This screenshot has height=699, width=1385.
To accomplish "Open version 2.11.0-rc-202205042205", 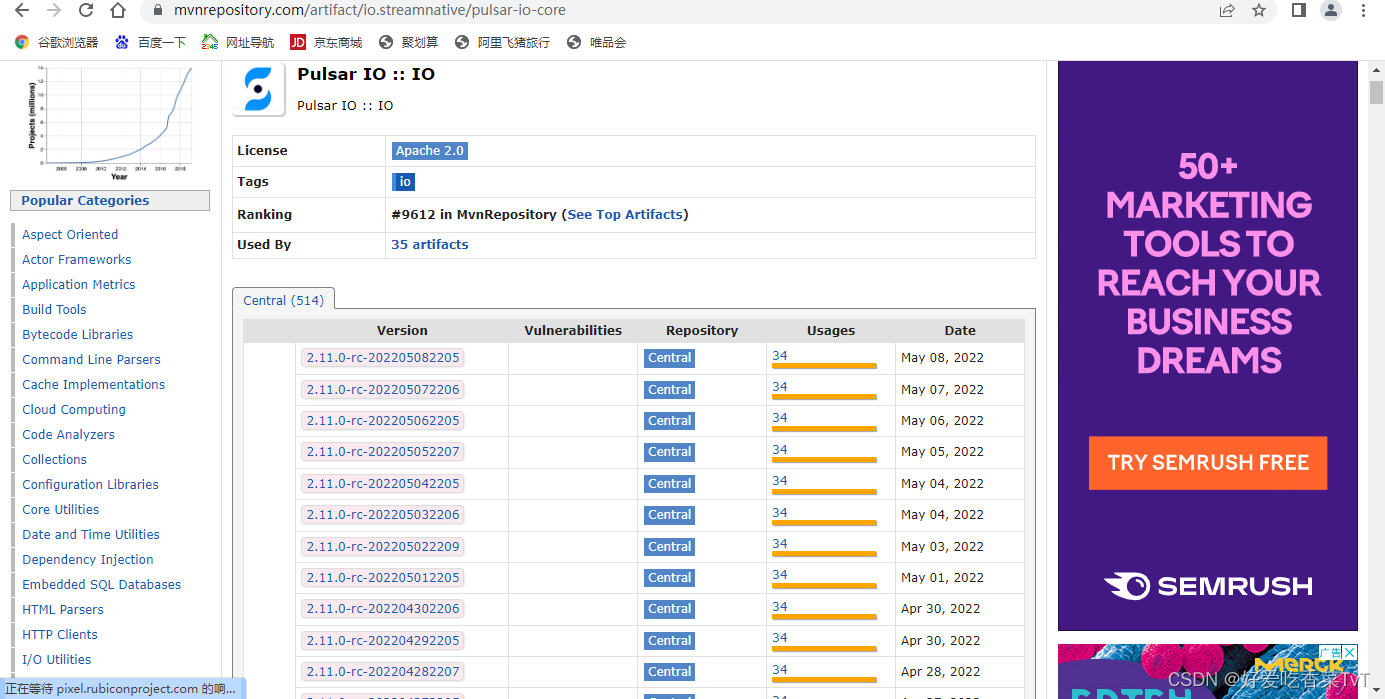I will (383, 483).
